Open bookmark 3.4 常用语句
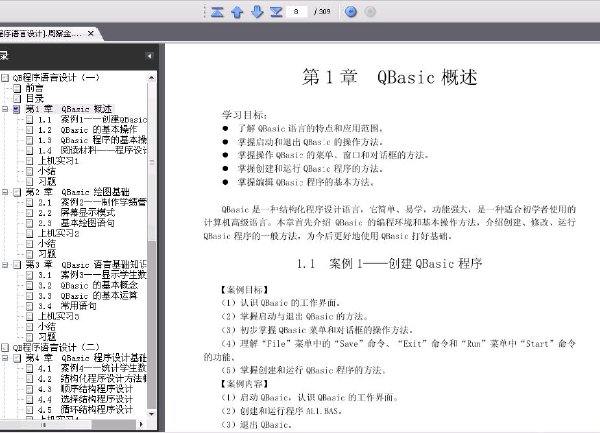This screenshot has width=600, height=433. tap(67, 306)
